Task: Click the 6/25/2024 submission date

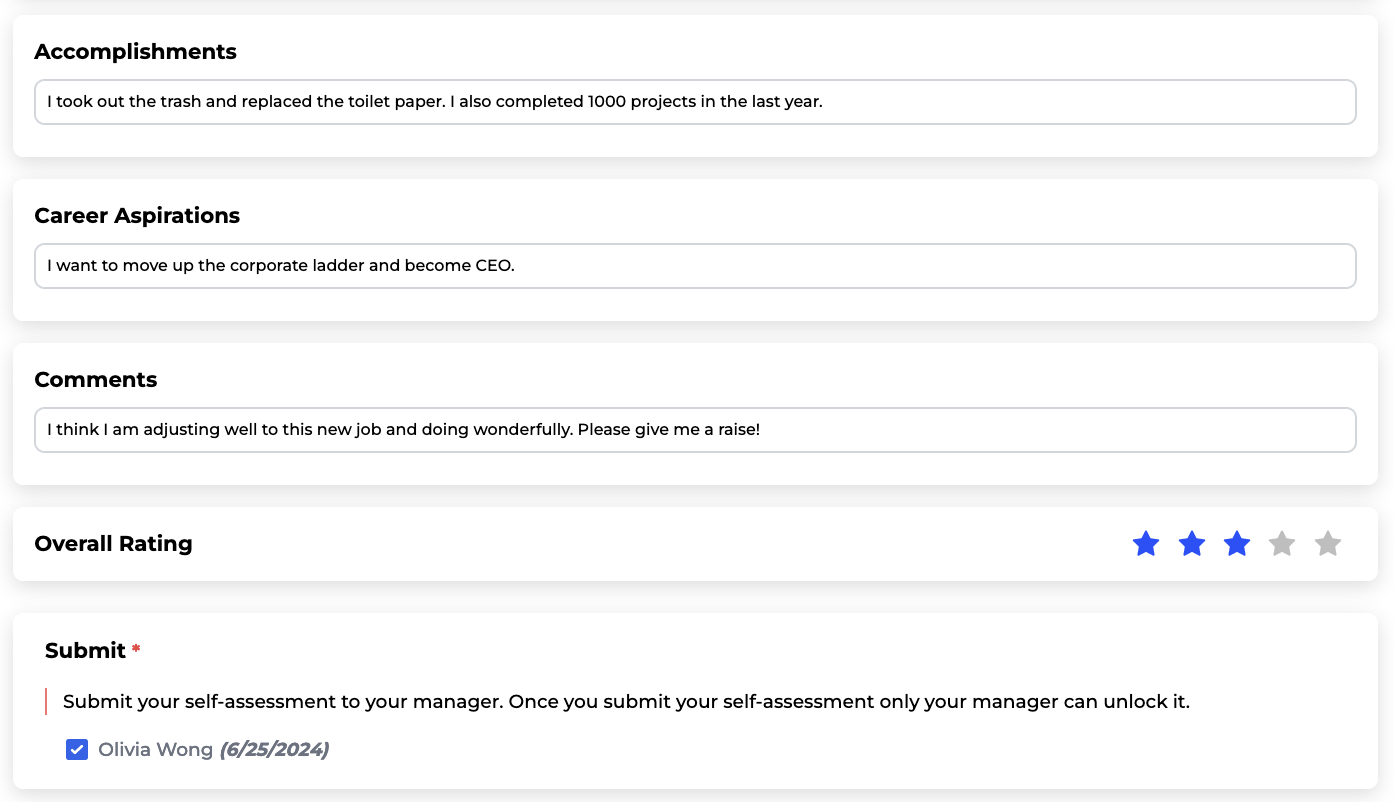Action: click(x=274, y=750)
